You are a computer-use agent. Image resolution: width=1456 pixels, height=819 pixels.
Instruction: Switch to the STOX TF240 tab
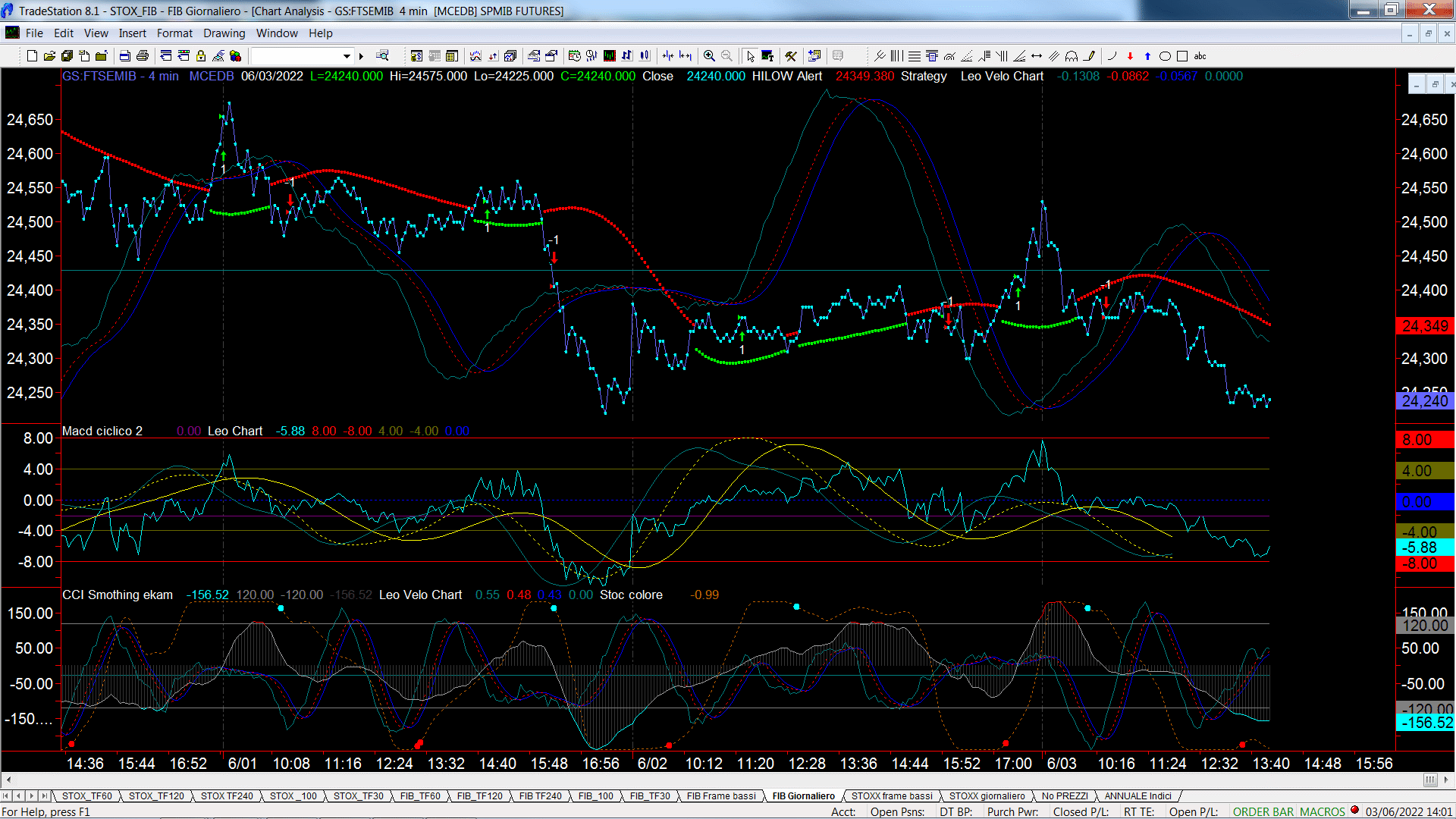(x=227, y=795)
